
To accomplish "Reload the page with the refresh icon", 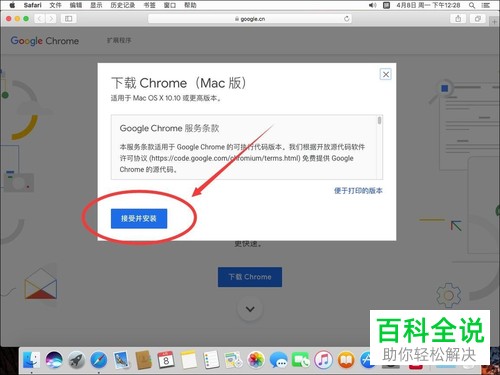I will click(x=347, y=19).
